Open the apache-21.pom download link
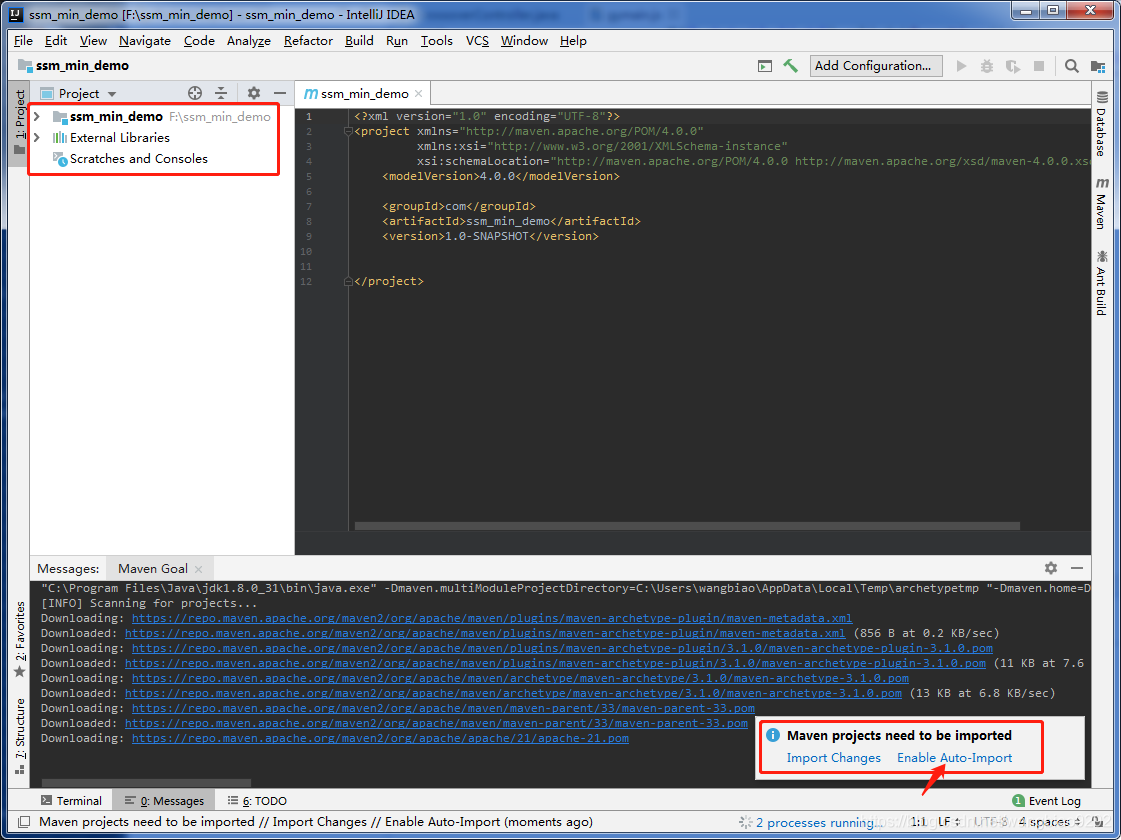The height and width of the screenshot is (840, 1121). [380, 738]
